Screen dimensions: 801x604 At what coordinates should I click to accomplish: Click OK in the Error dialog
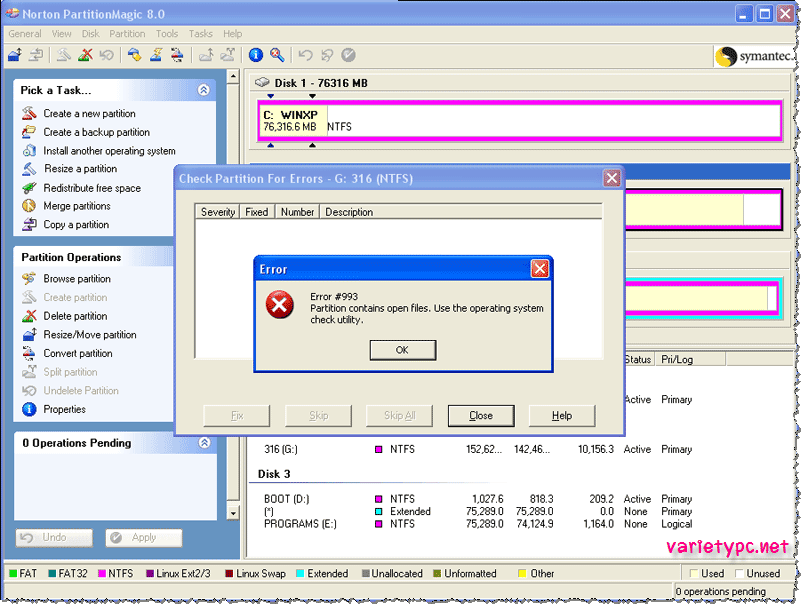tap(403, 350)
